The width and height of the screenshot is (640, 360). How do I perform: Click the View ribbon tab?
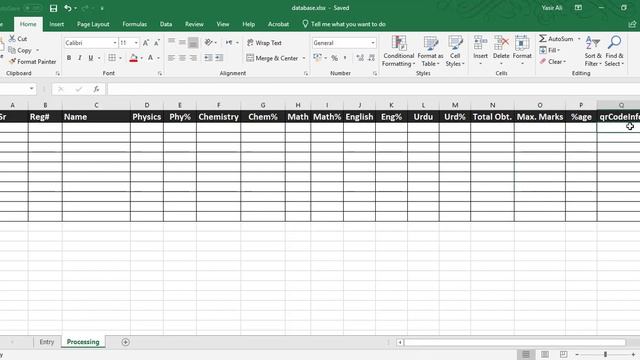pos(223,24)
